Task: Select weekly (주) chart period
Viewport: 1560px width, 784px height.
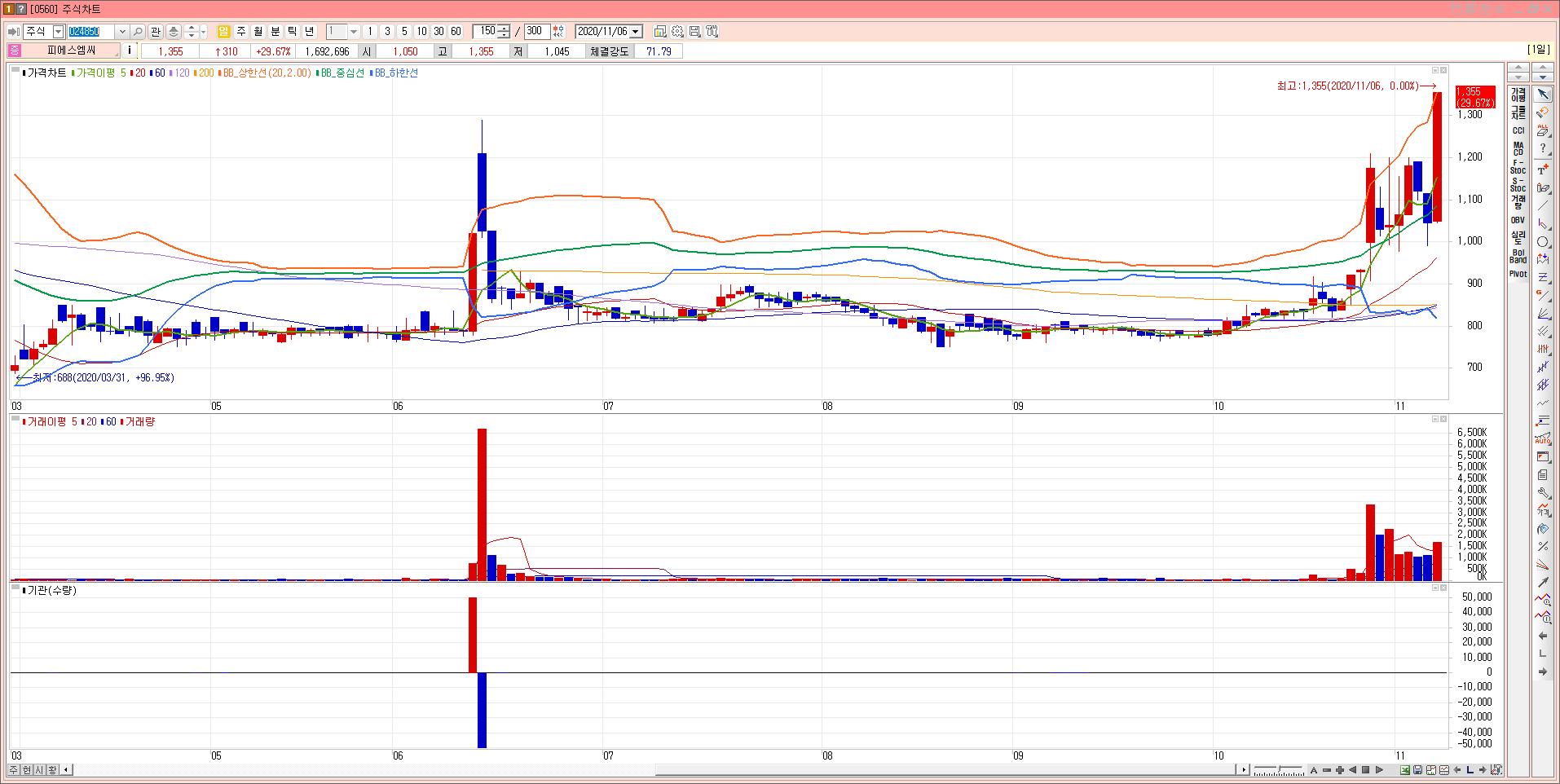Action: 240,31
